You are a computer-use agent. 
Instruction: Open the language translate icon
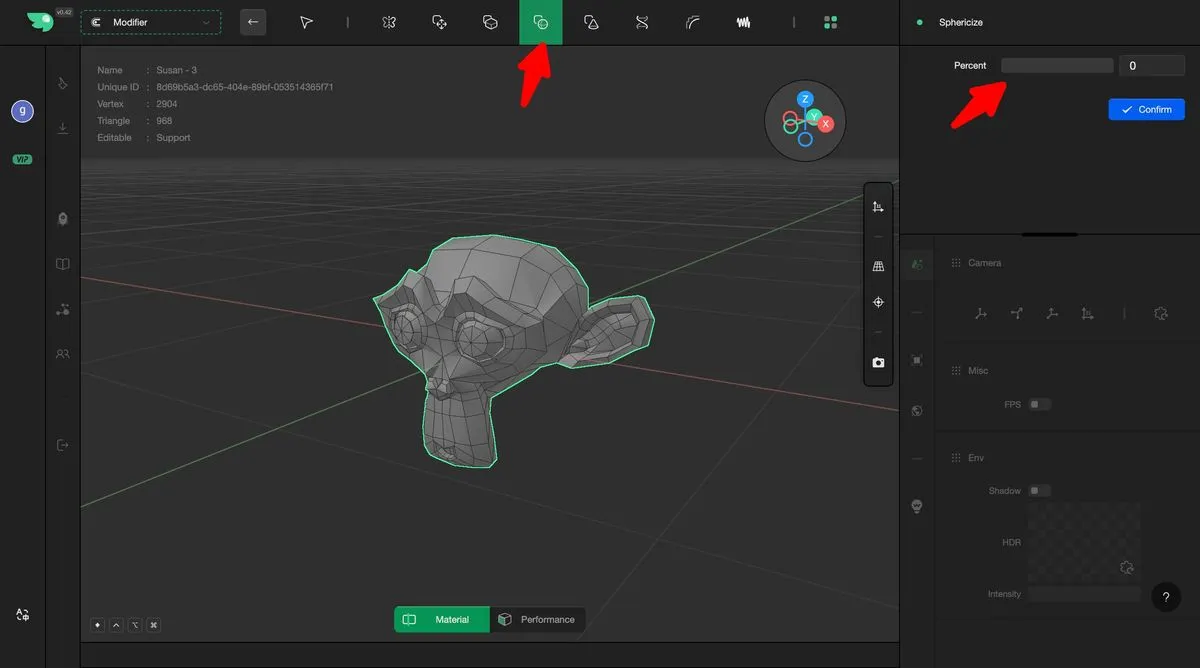point(22,615)
